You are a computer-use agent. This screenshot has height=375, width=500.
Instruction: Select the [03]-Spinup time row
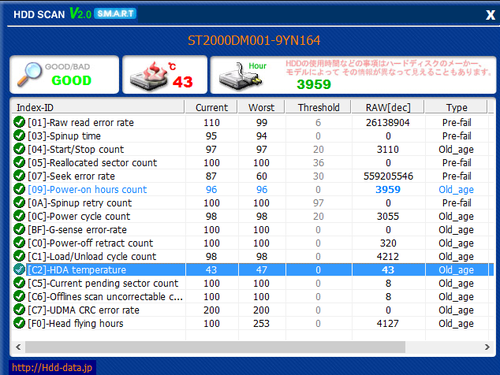(x=252, y=136)
